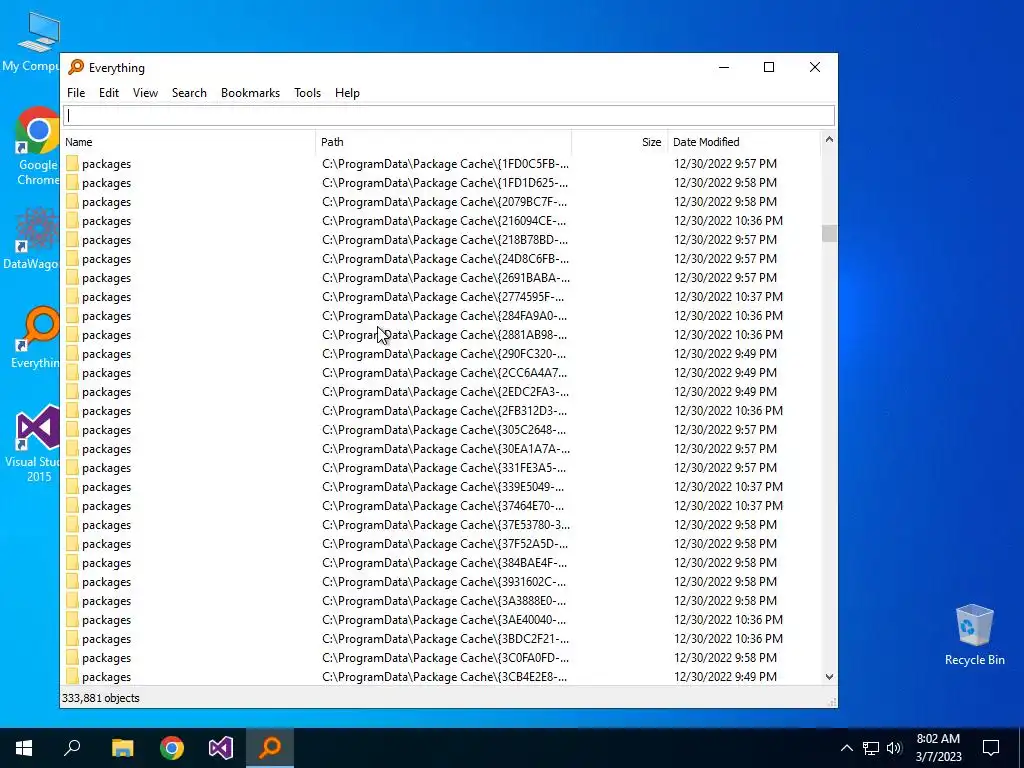This screenshot has height=768, width=1024.
Task: Show hidden system tray icons
Action: 846,748
